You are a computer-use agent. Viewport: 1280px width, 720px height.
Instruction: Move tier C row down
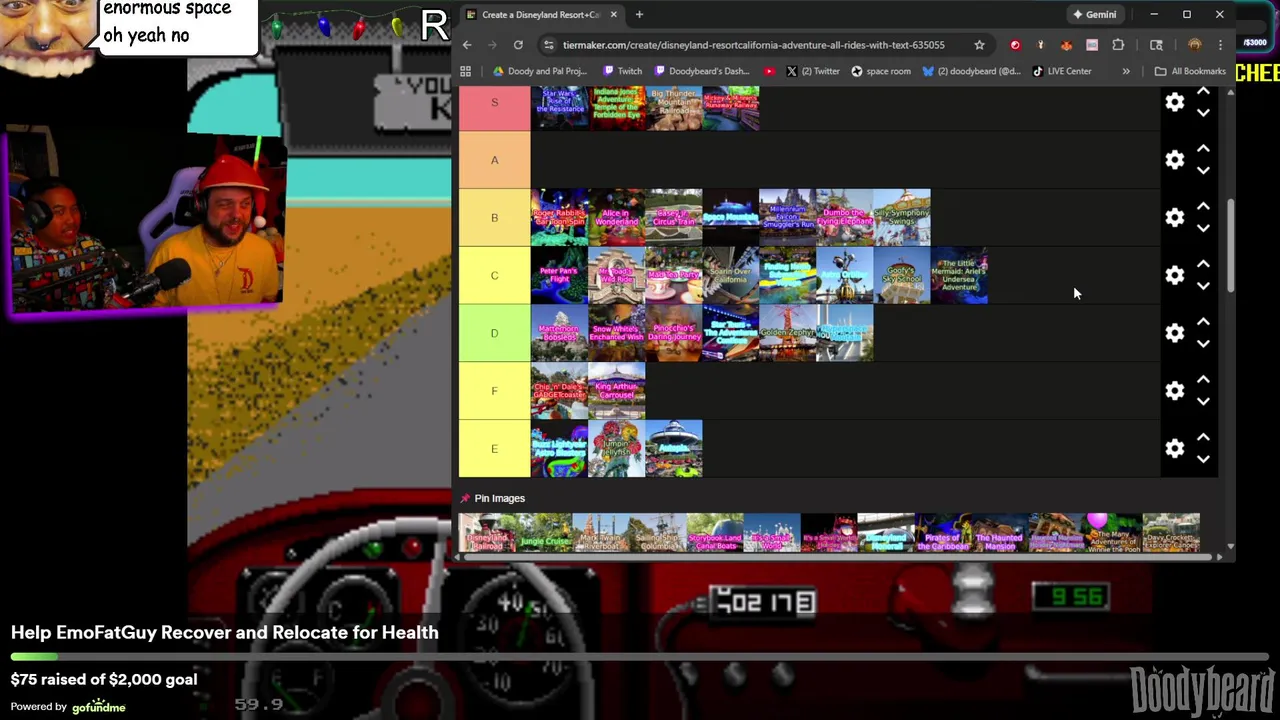click(1203, 287)
